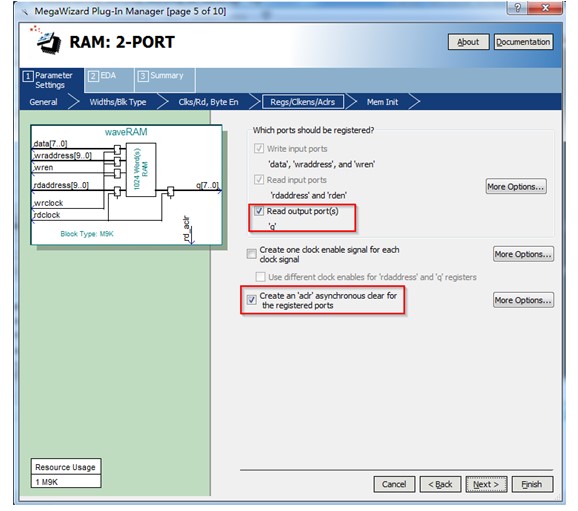Click the Block Type: M9K text
The image size is (578, 511).
tap(87, 234)
